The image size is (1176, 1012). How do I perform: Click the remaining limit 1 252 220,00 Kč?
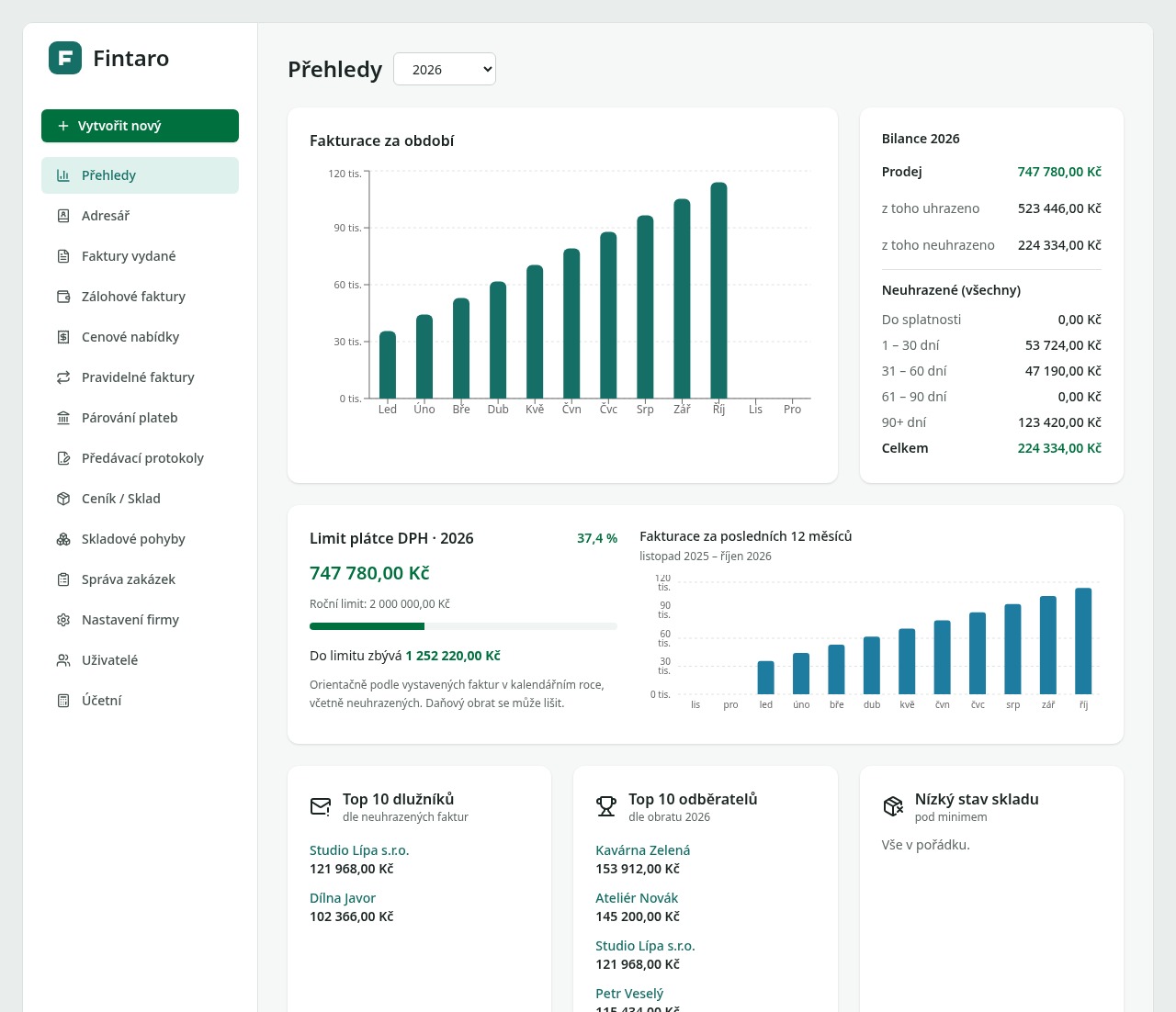[453, 656]
